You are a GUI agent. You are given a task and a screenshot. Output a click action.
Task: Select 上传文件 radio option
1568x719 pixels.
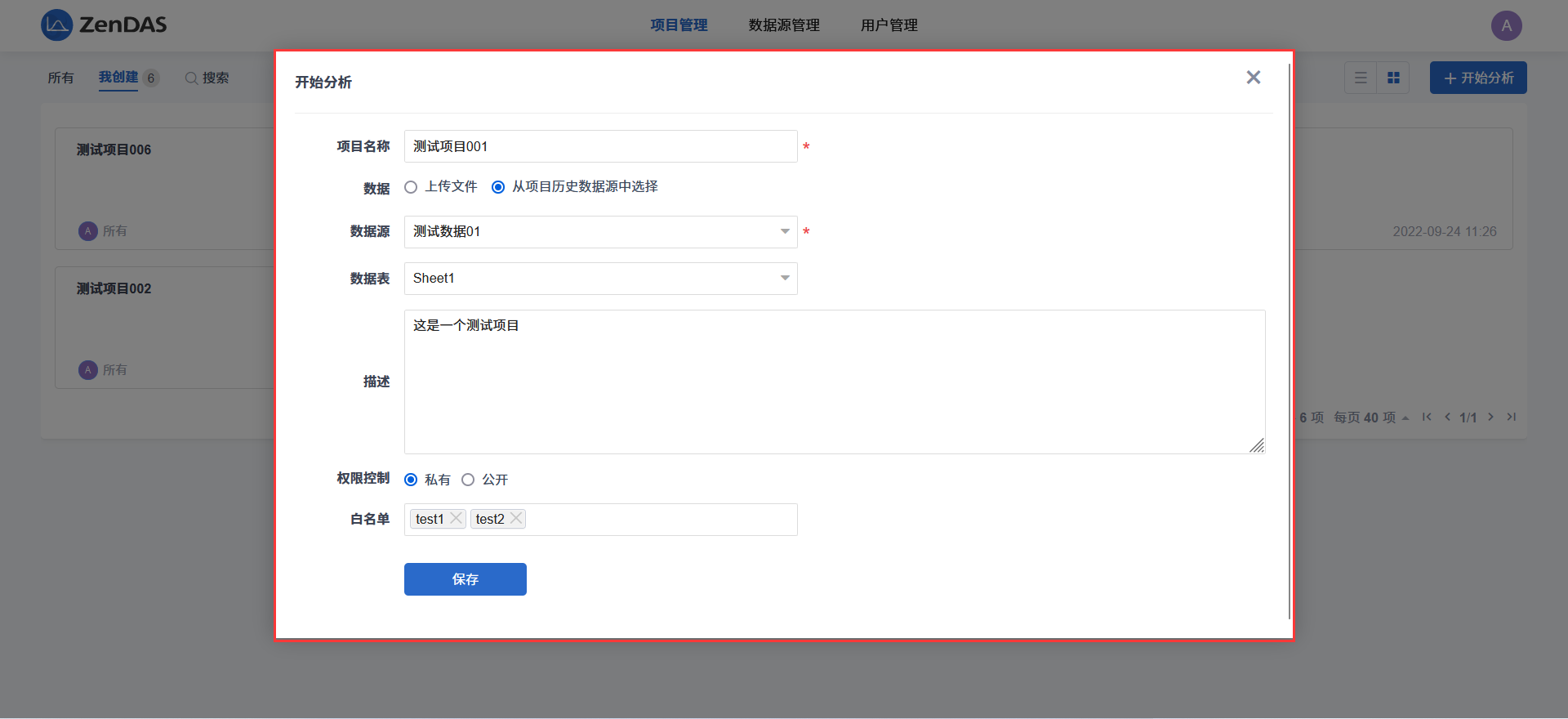[x=411, y=188]
